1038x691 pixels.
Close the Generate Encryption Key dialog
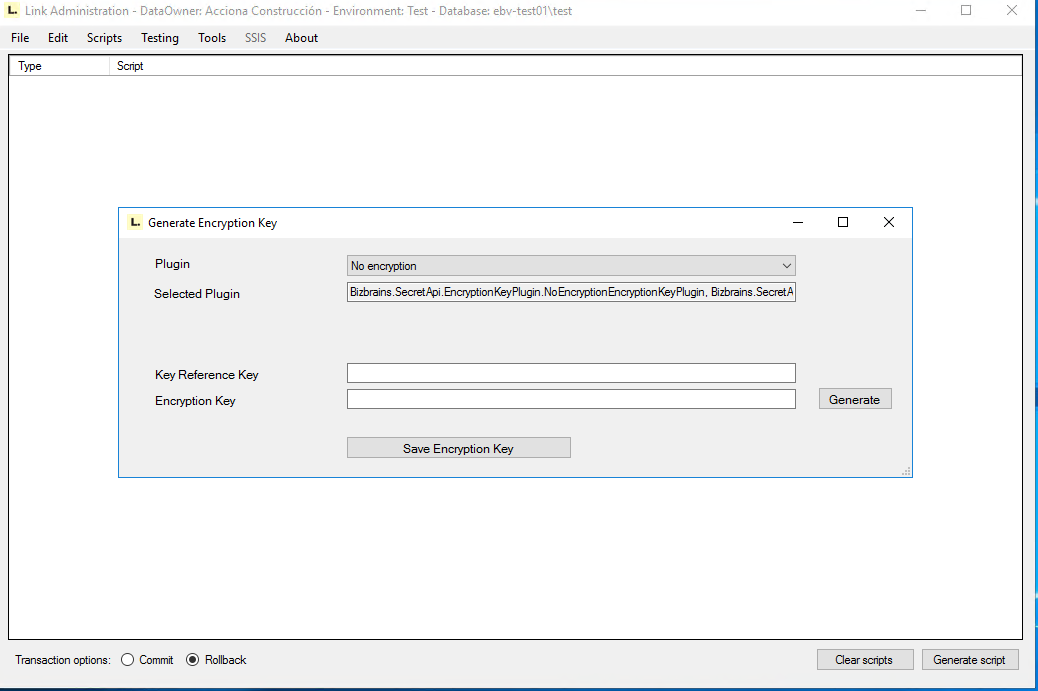coord(888,223)
